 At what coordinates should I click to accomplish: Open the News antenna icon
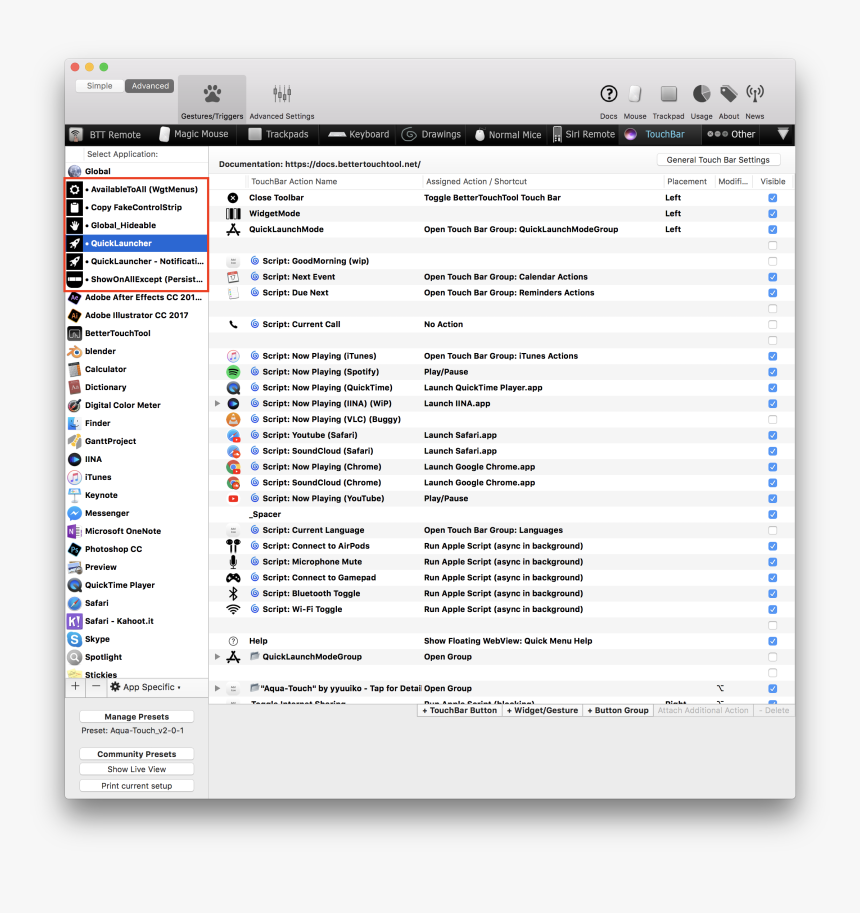755,94
